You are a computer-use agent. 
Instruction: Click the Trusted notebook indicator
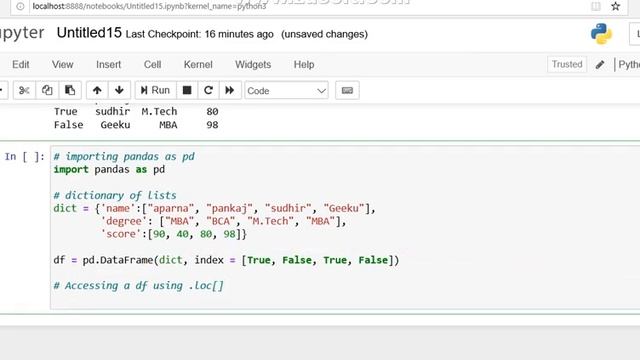(567, 64)
